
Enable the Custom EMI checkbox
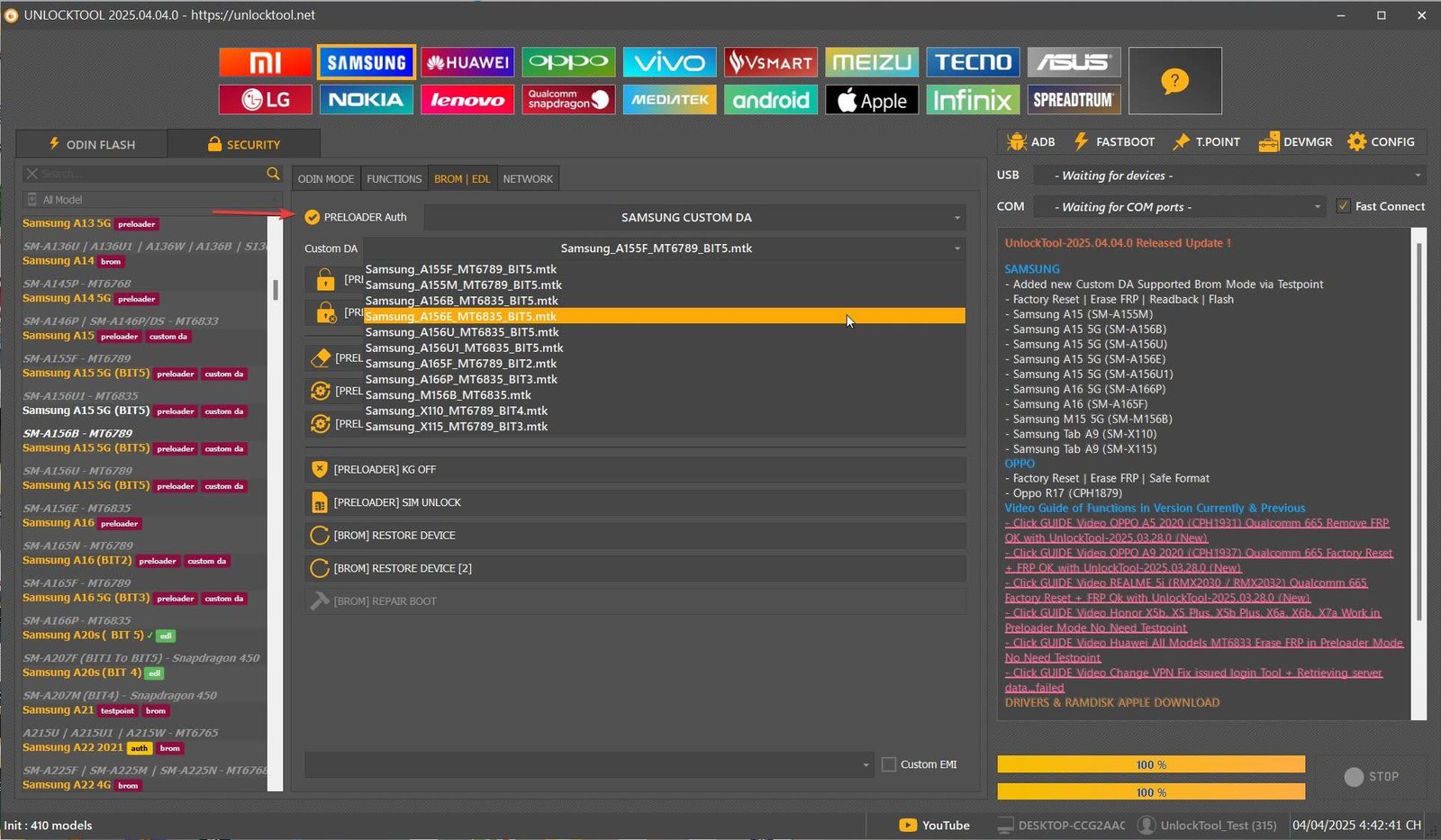click(x=889, y=764)
